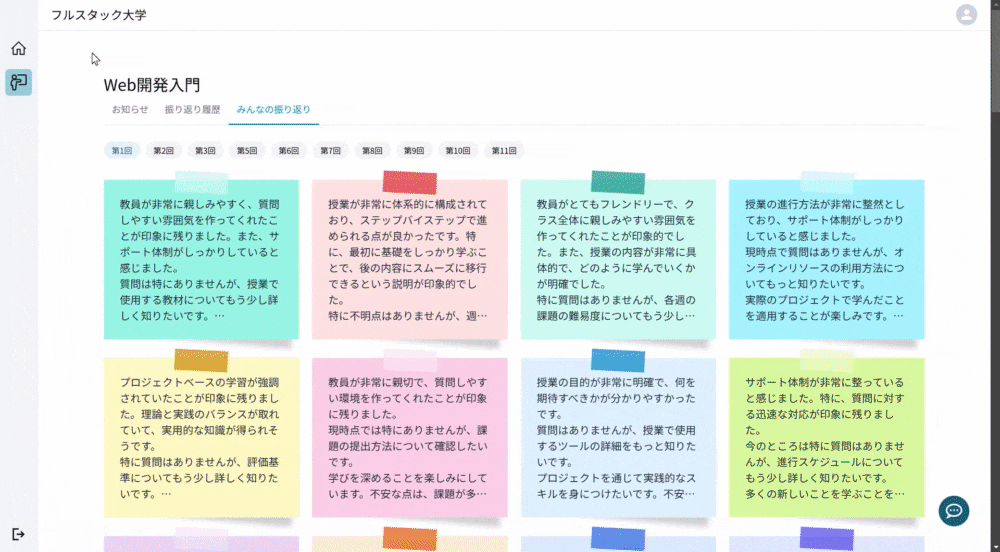The image size is (1000, 552).
Task: Select the course board sidebar icon
Action: pos(18,82)
